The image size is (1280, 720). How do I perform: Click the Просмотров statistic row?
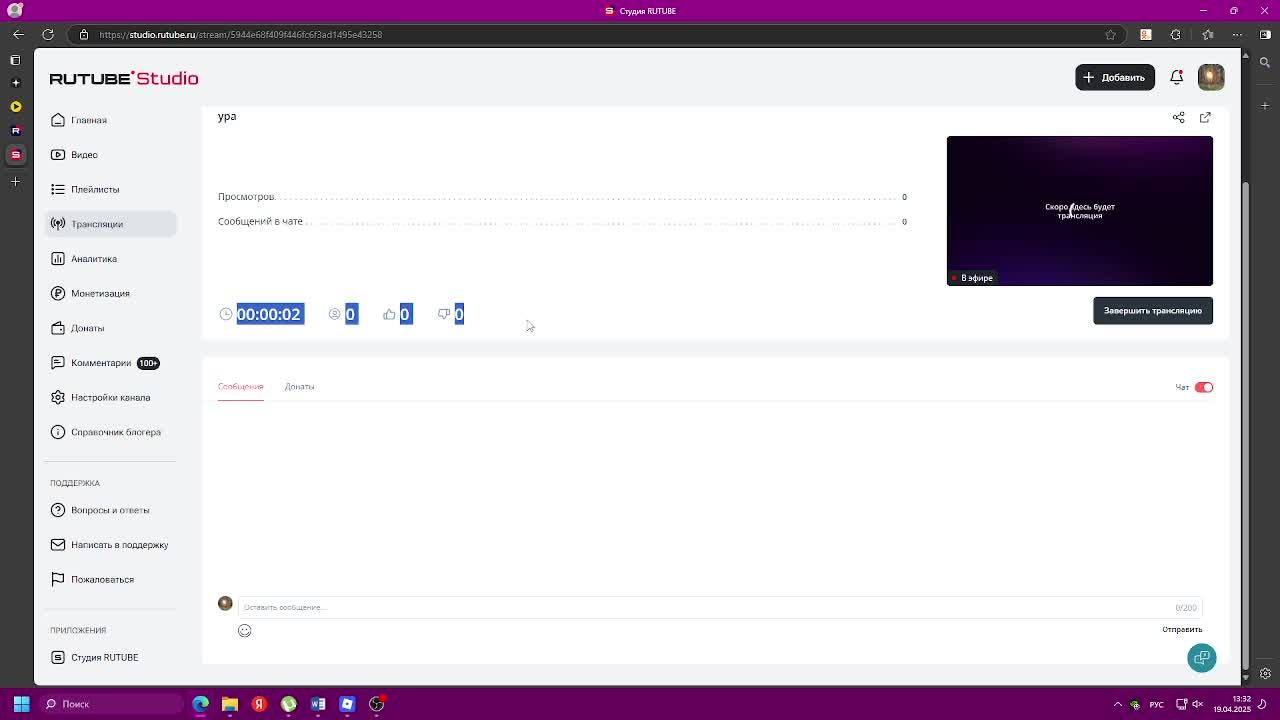point(562,197)
